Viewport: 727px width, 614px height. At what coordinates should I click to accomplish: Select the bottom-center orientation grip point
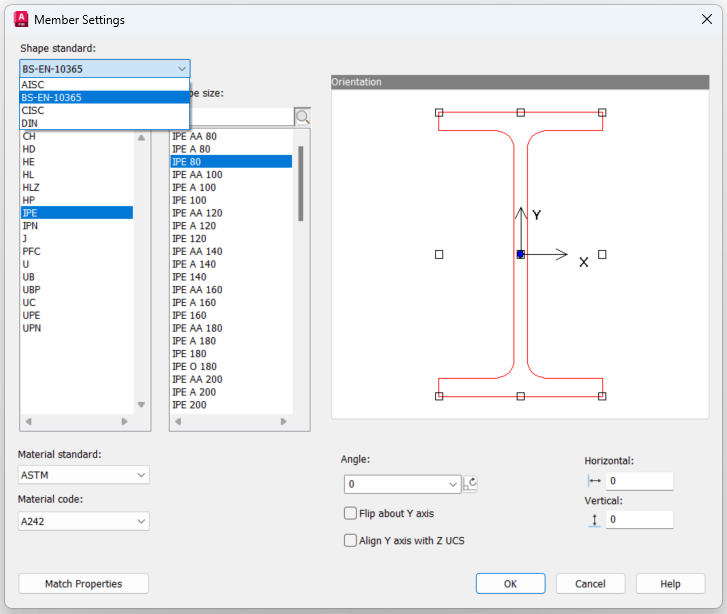520,396
